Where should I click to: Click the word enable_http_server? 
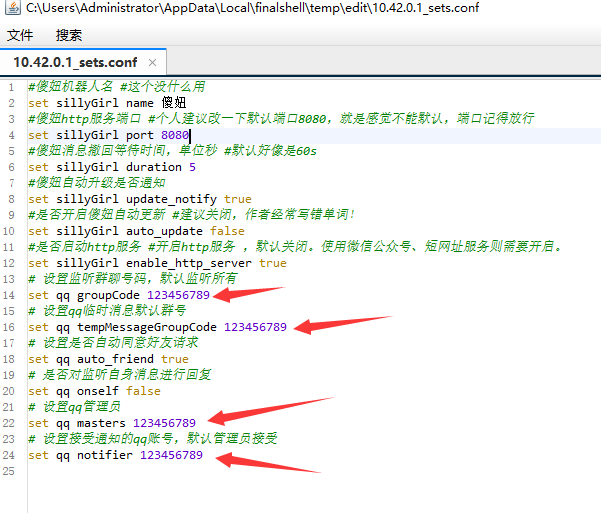[189, 263]
